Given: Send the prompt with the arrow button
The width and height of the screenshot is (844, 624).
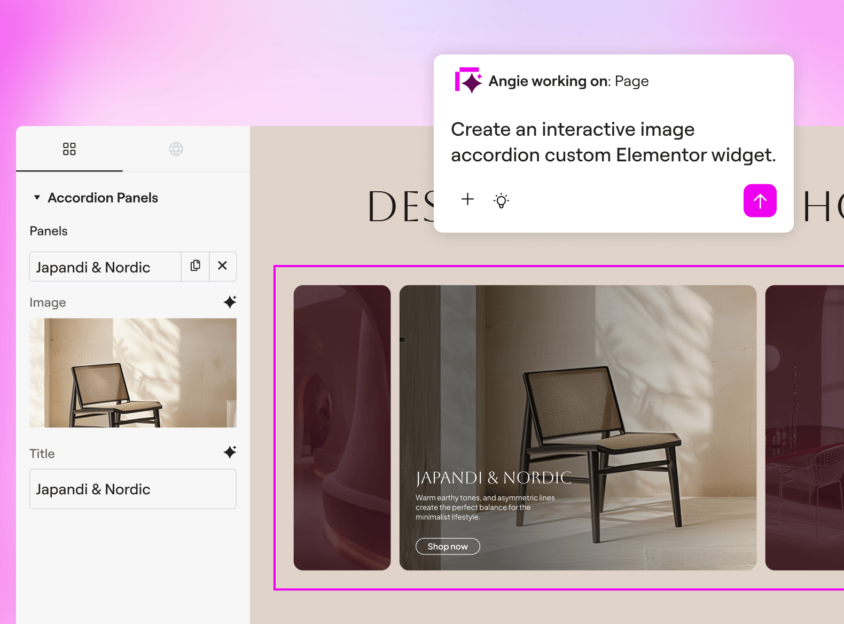Looking at the screenshot, I should (x=759, y=201).
